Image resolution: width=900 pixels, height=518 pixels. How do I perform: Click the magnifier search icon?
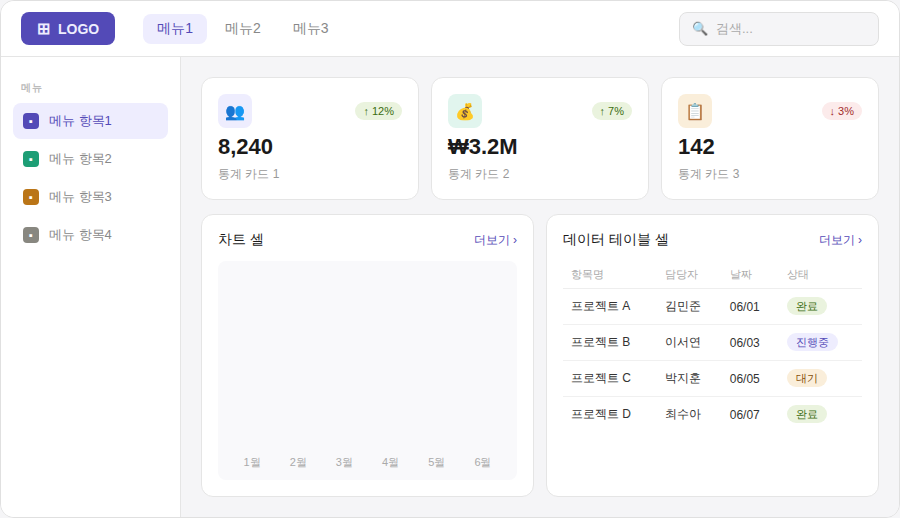699,29
